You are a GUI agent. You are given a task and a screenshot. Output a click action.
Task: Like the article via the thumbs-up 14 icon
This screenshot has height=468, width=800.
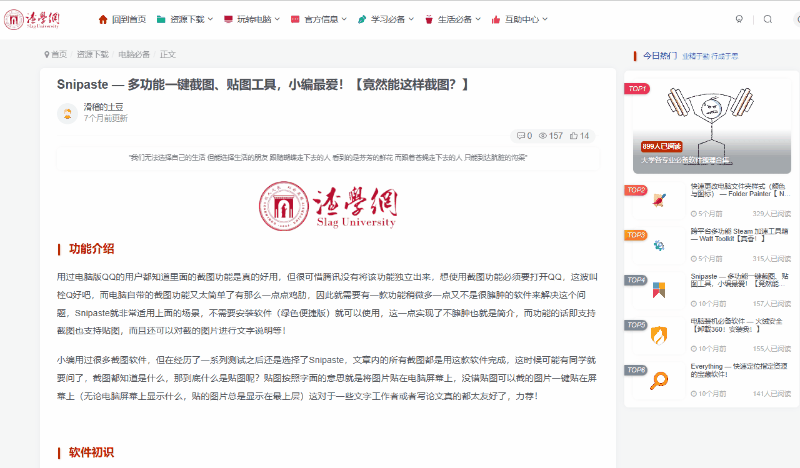tap(574, 136)
